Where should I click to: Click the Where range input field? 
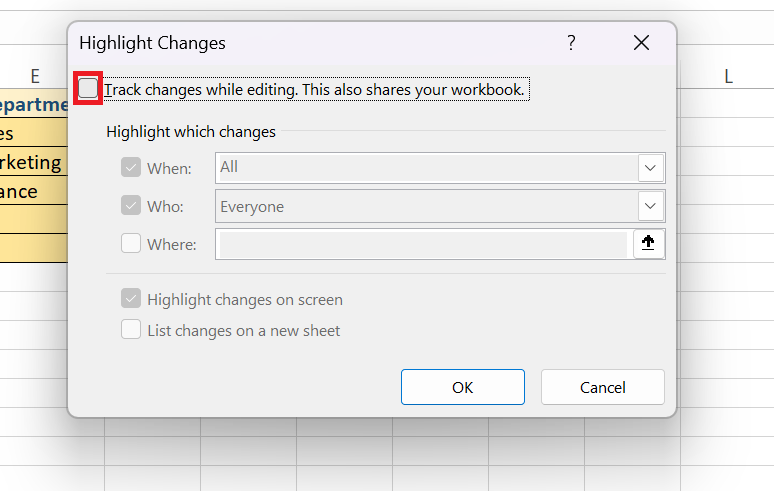pyautogui.click(x=424, y=244)
